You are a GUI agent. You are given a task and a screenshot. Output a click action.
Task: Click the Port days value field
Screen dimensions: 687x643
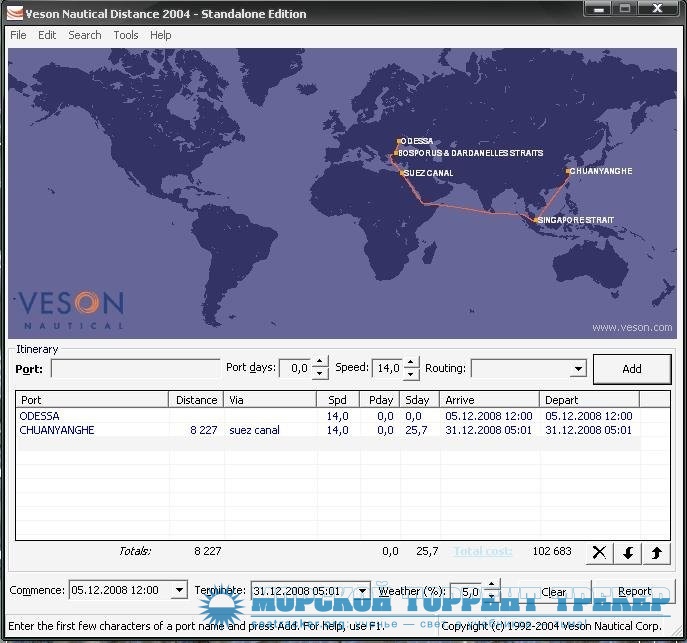click(x=296, y=368)
